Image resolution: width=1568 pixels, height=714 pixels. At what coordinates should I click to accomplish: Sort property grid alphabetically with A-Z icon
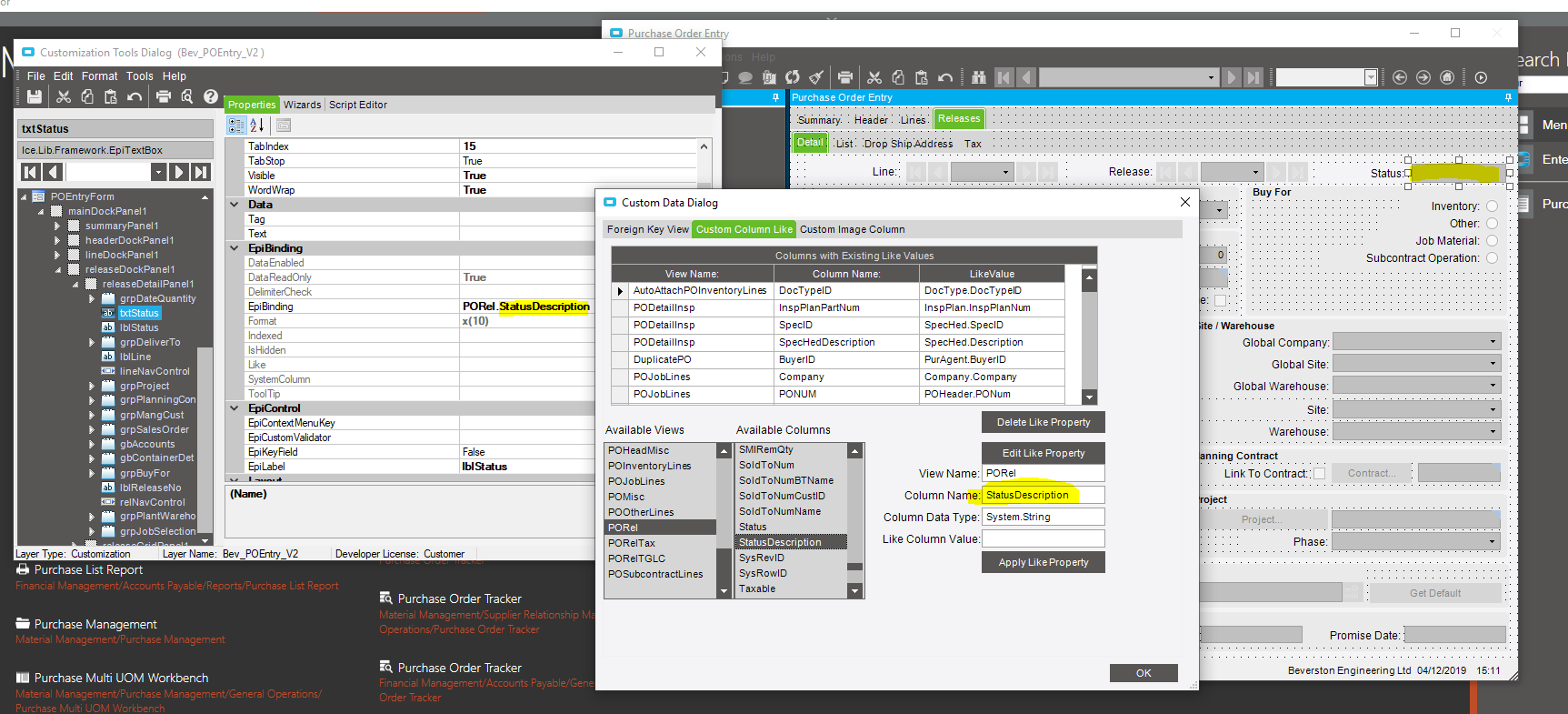coord(257,125)
